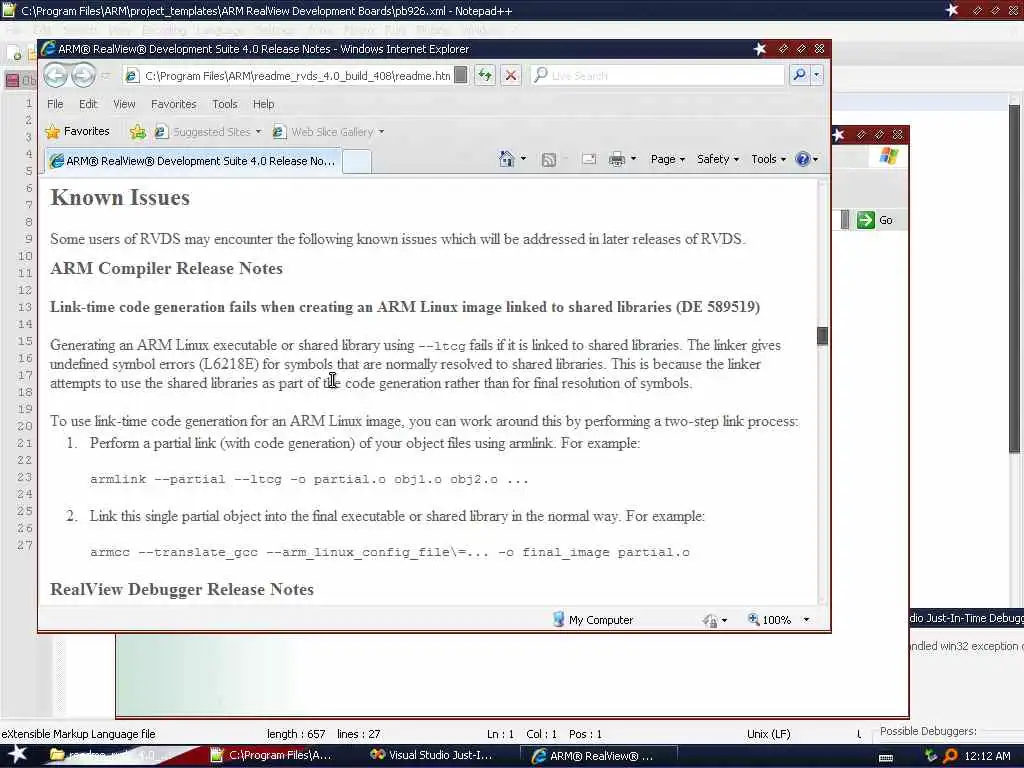The width and height of the screenshot is (1024, 768).
Task: Select the ARM RealView Release Notes tab
Action: [193, 161]
